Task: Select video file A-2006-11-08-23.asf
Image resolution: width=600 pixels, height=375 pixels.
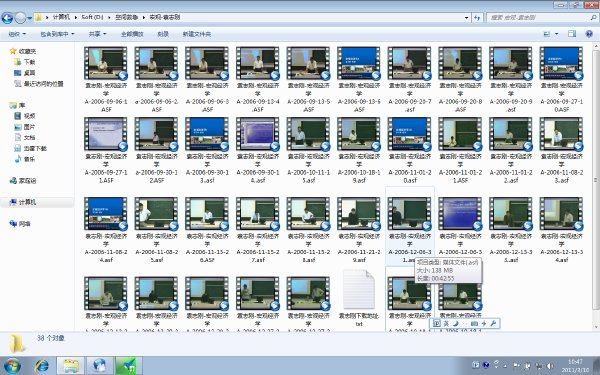Action: click(x=561, y=150)
